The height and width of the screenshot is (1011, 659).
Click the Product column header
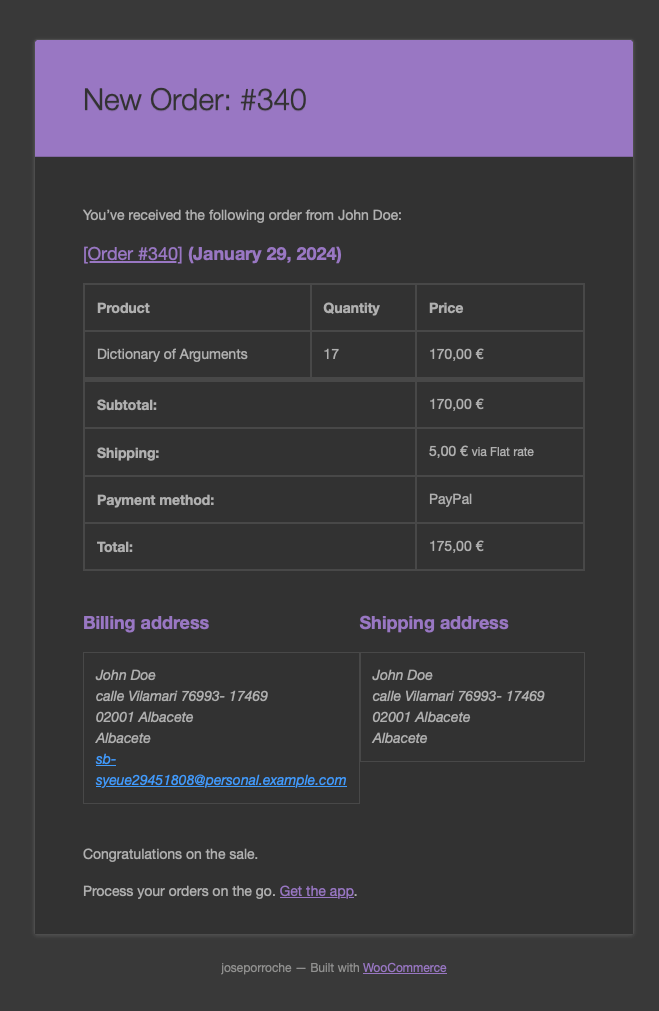[123, 308]
